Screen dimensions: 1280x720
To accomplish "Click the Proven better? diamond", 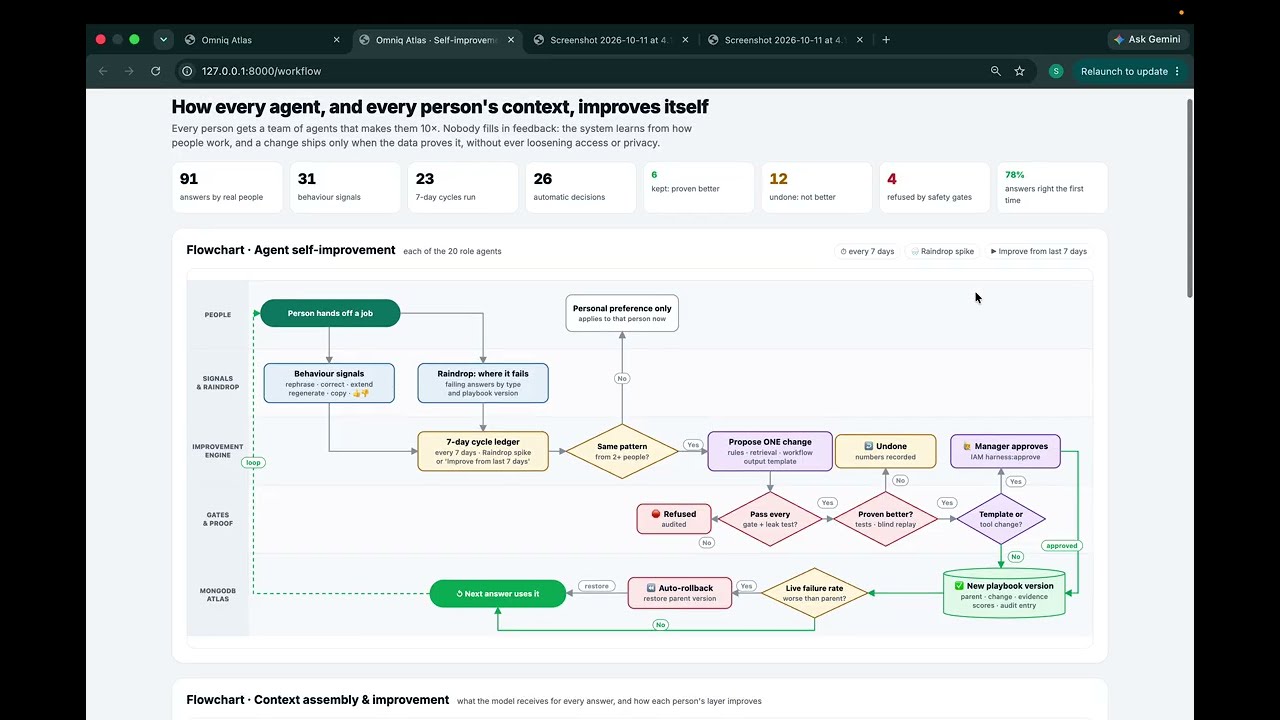I will click(885, 518).
